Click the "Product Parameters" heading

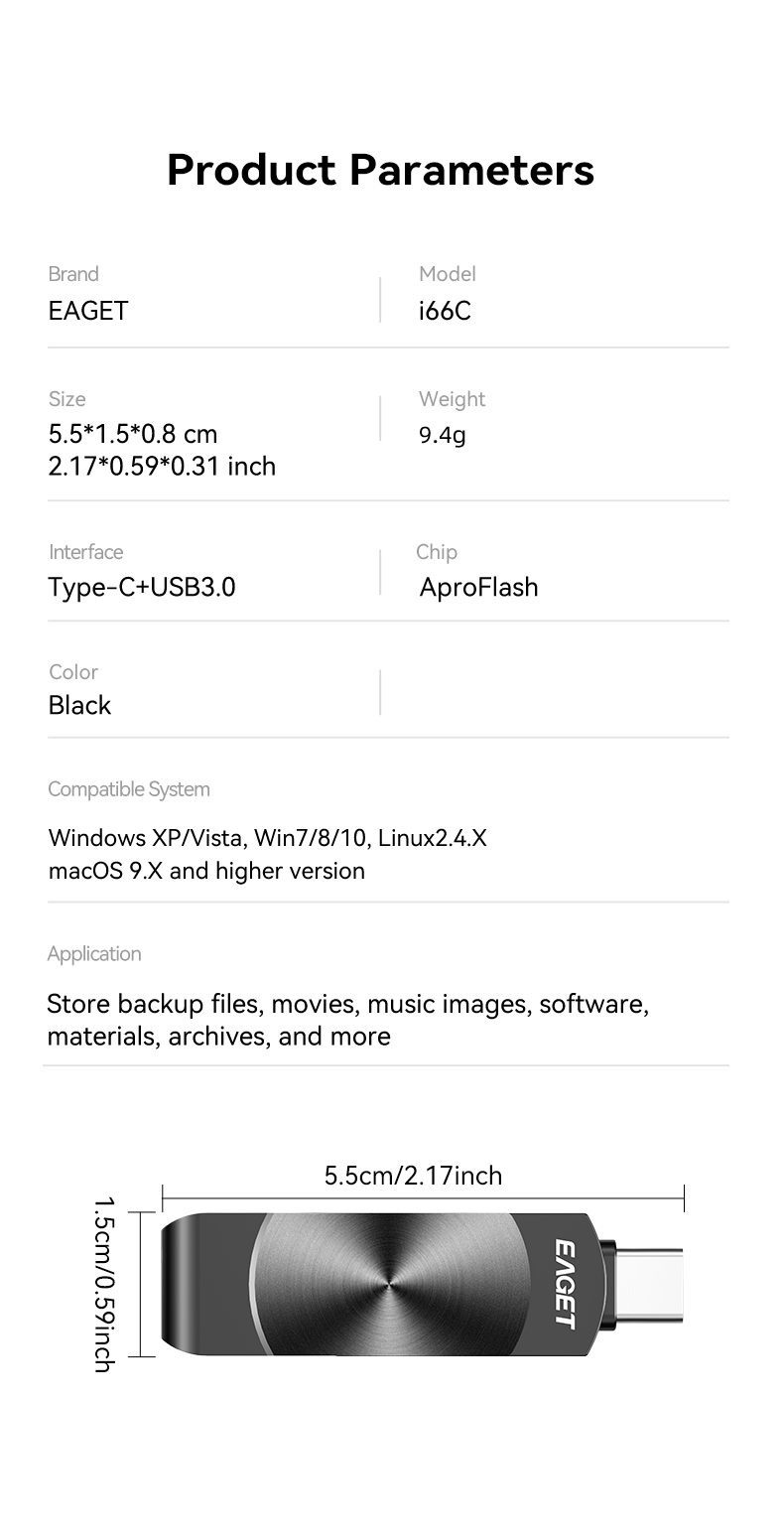[380, 170]
